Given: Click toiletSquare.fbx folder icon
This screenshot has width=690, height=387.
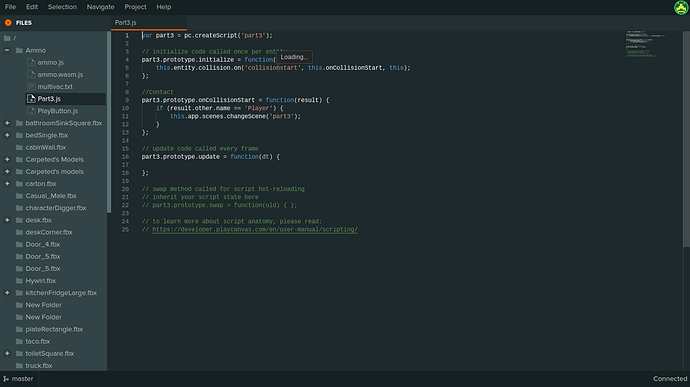Looking at the screenshot, I should pos(19,353).
